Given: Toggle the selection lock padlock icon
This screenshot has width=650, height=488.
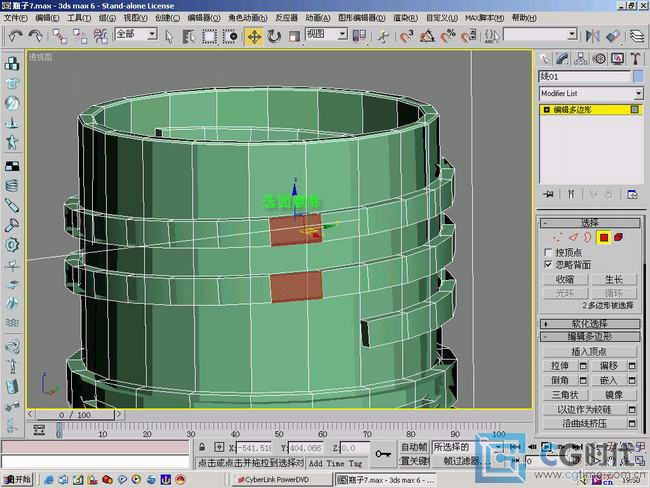Looking at the screenshot, I should [x=202, y=447].
